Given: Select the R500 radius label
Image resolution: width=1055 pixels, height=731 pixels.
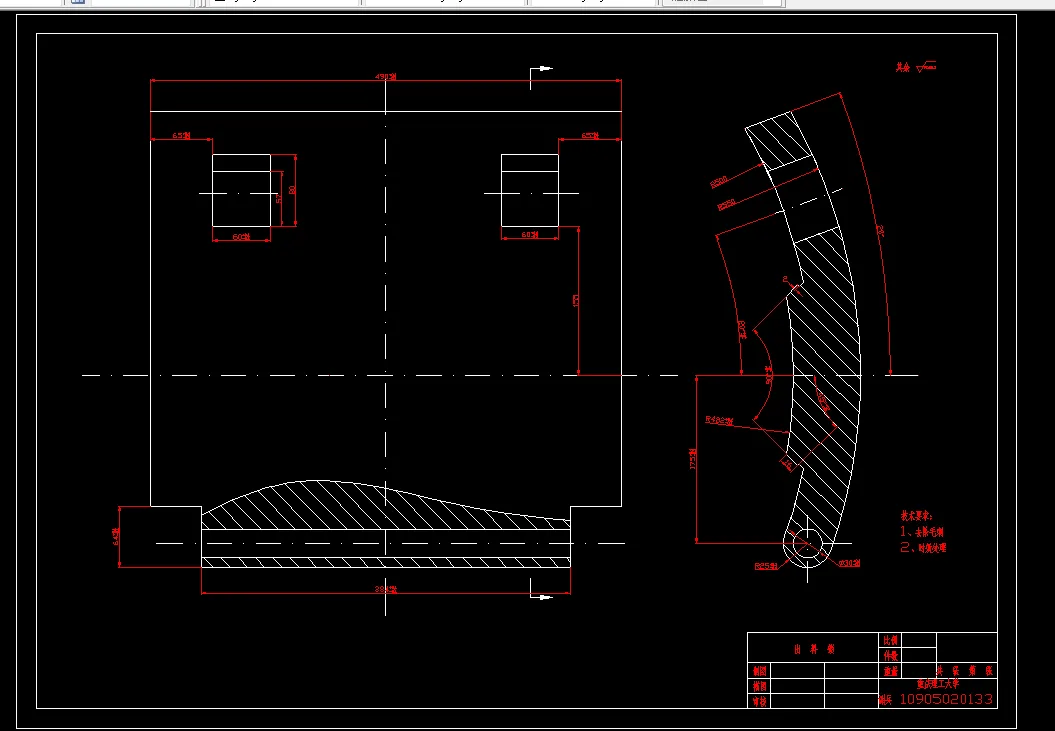Looking at the screenshot, I should point(719,182).
